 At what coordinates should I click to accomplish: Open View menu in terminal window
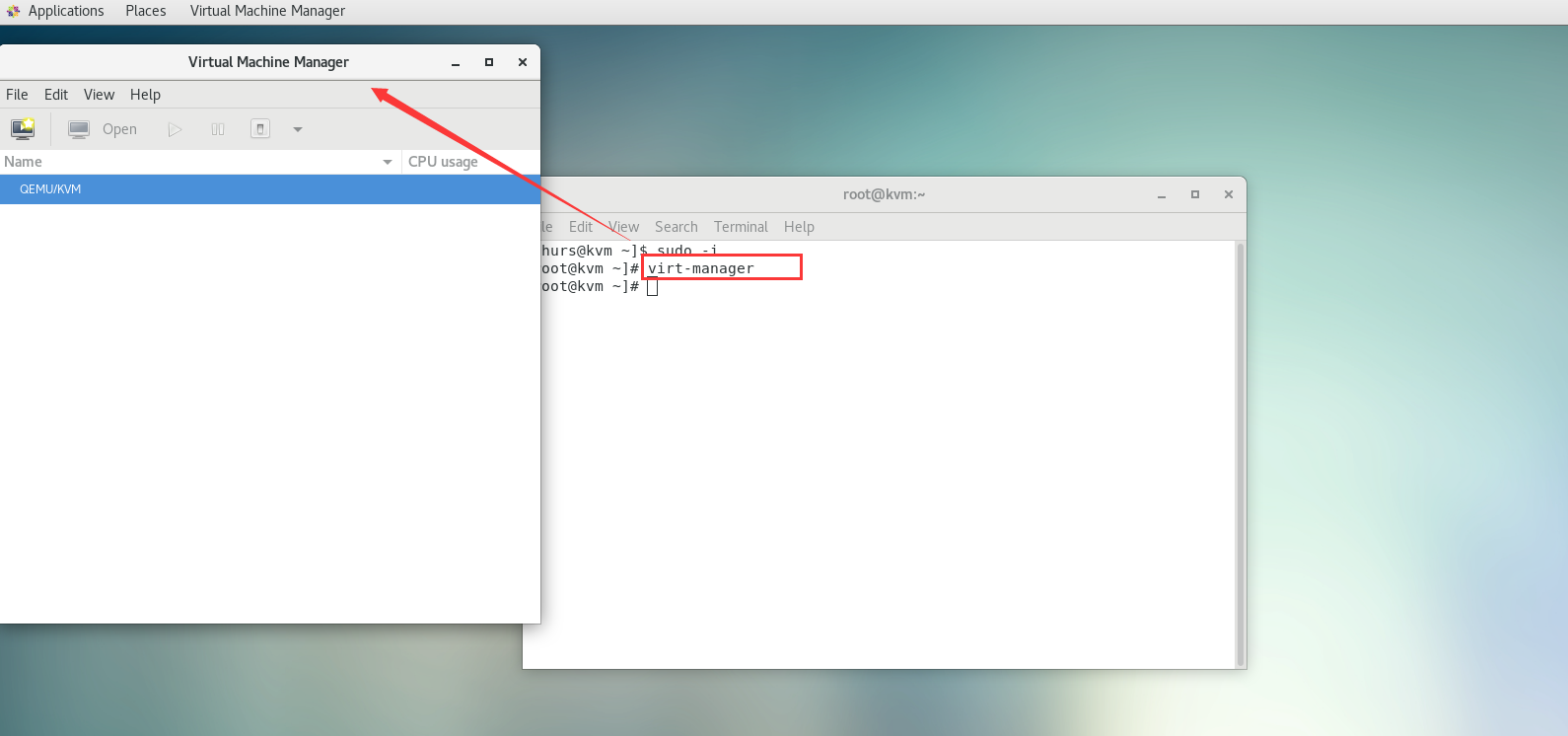click(623, 227)
